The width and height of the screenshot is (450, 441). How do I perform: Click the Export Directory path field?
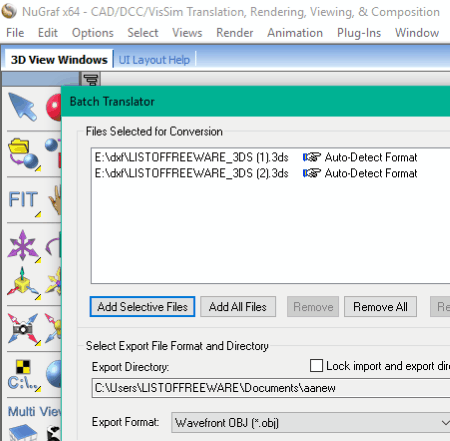coord(271,388)
